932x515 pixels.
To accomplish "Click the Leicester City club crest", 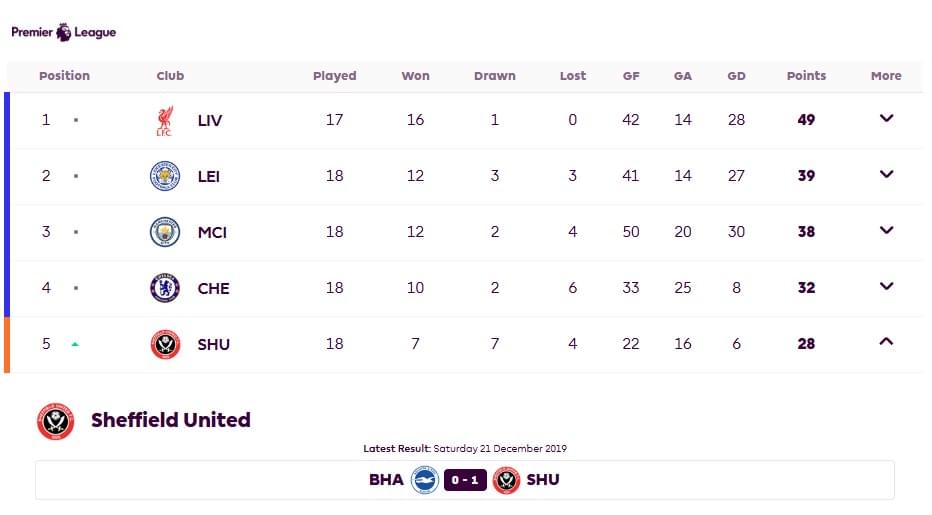I will click(165, 176).
